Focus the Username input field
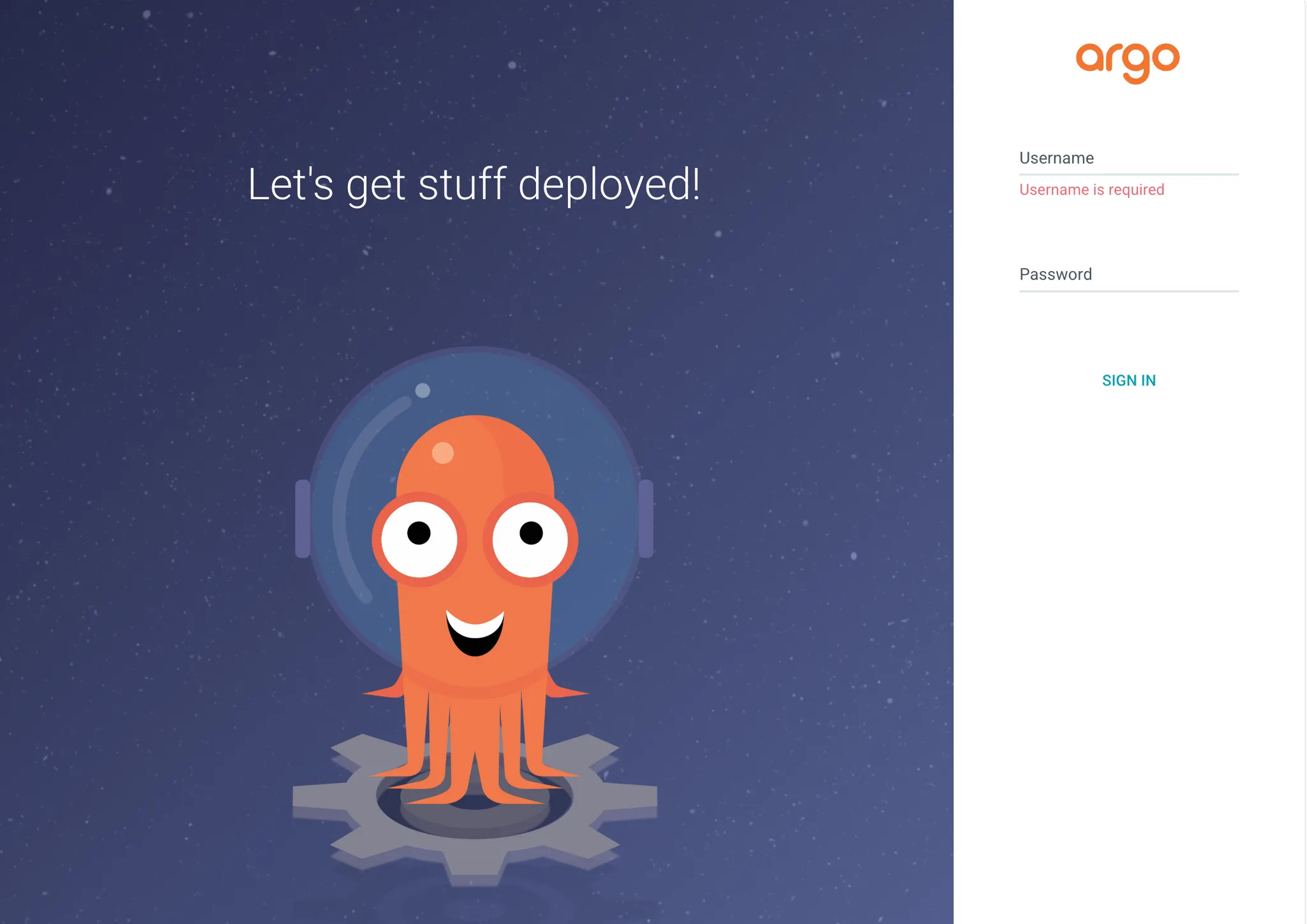Screen dimensions: 1307x924 [1128, 160]
